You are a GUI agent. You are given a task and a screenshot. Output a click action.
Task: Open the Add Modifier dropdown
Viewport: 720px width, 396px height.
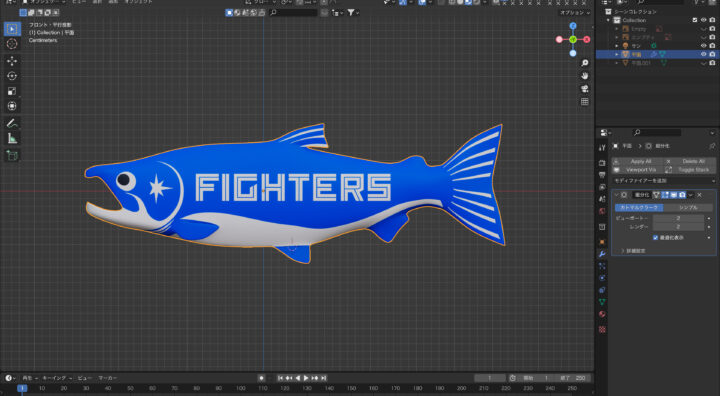tap(664, 181)
